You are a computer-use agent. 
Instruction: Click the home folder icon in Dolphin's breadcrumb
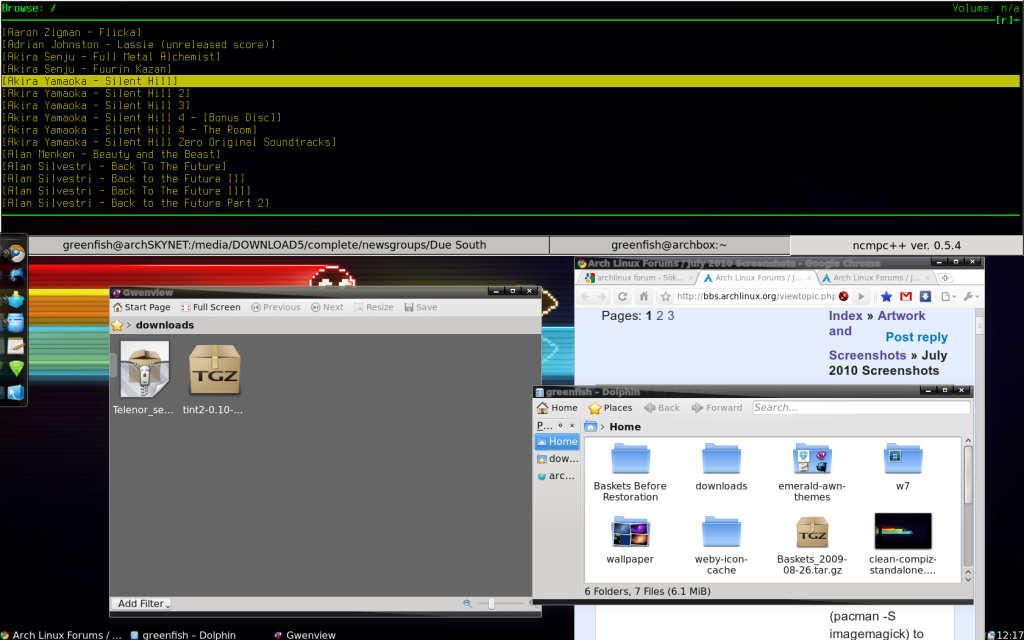coord(590,426)
